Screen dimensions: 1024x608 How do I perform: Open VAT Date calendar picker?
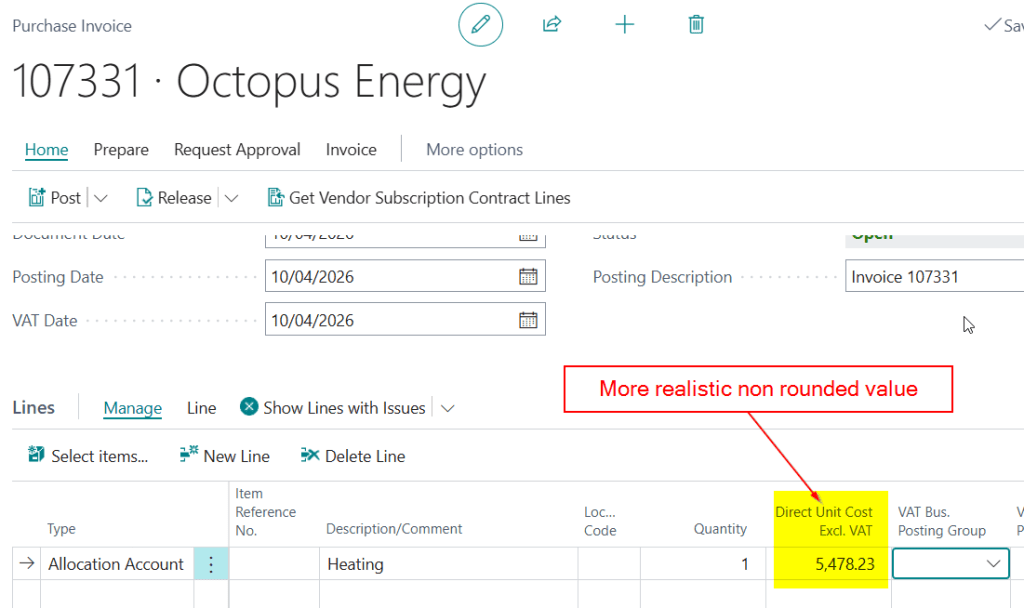(x=528, y=321)
